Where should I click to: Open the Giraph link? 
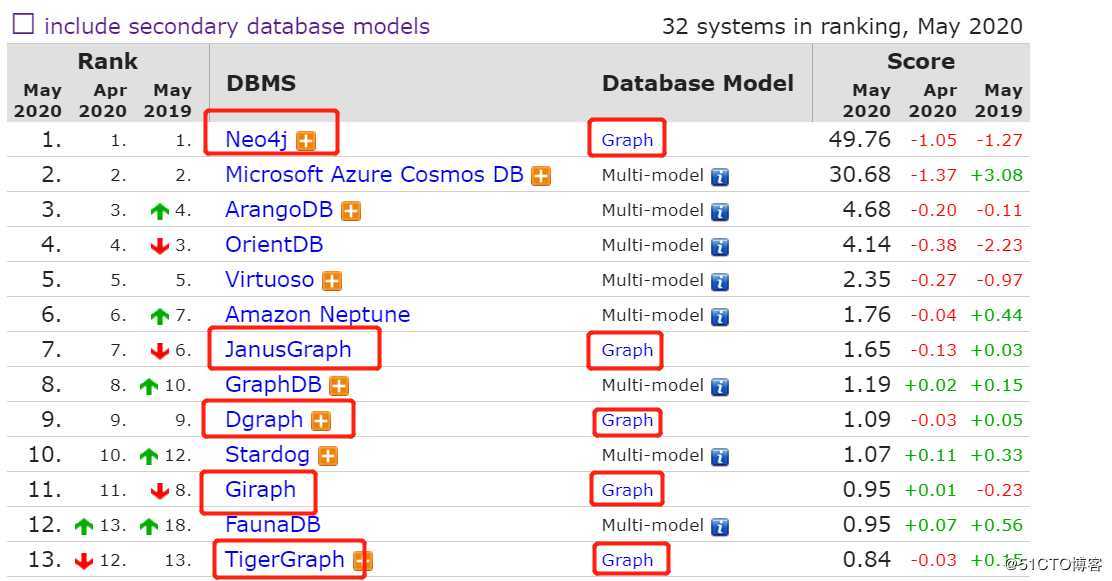(x=260, y=489)
